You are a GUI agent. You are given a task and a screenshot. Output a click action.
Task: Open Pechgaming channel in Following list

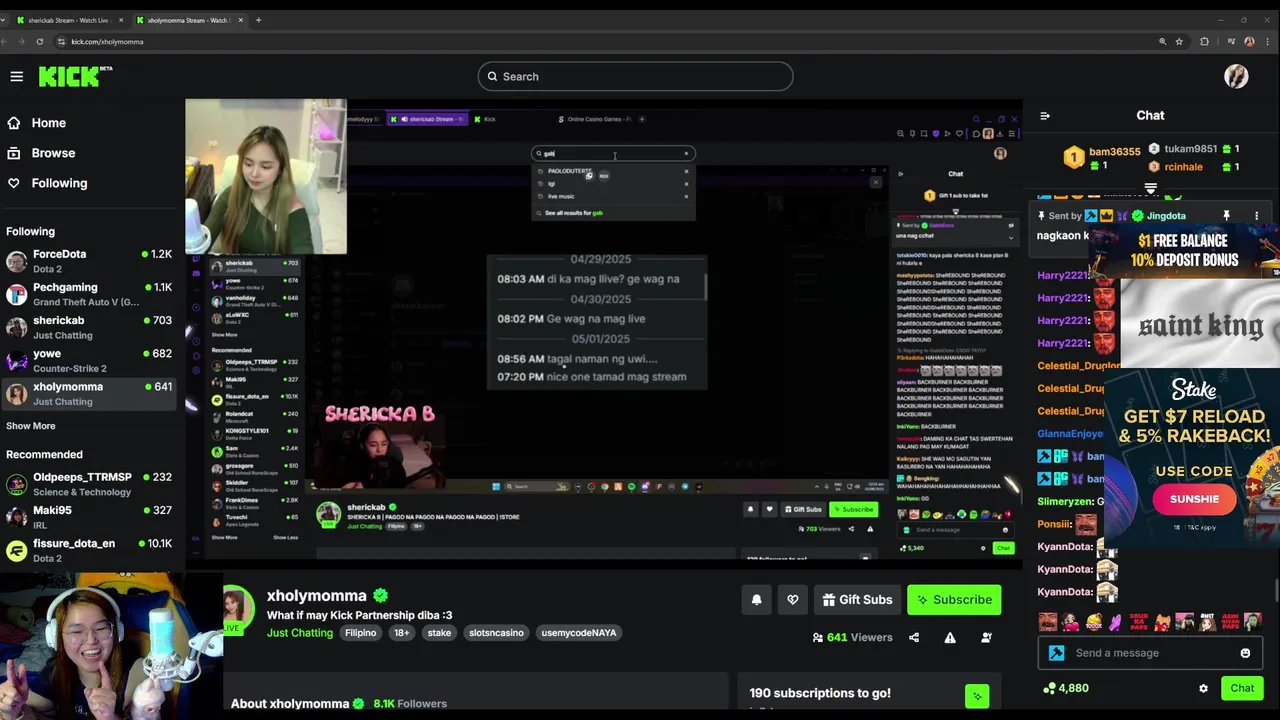coord(89,294)
